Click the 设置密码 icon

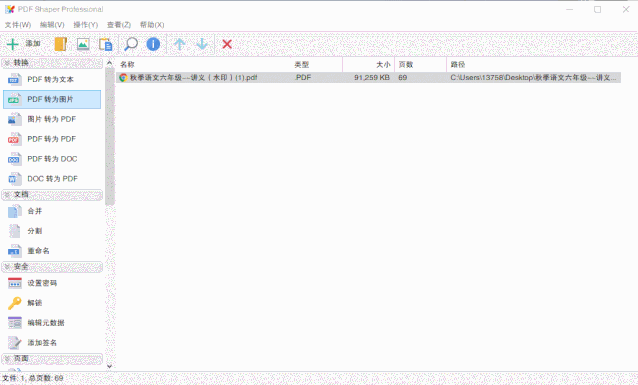point(14,283)
